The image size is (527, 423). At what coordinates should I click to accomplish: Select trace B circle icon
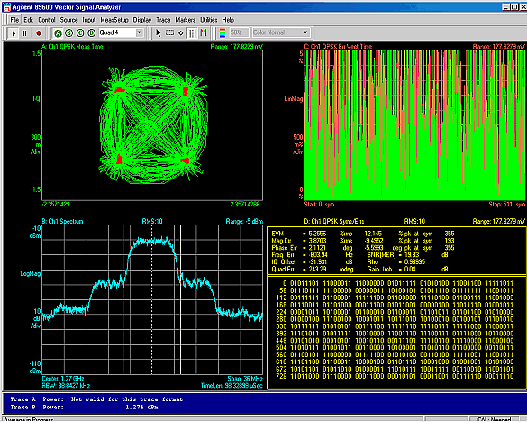pyautogui.click(x=69, y=33)
